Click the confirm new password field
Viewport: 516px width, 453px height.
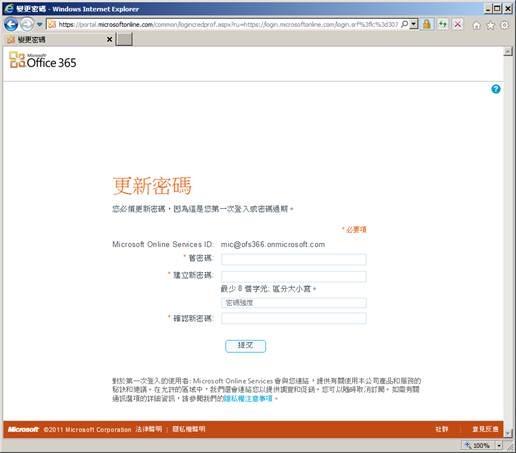[294, 318]
